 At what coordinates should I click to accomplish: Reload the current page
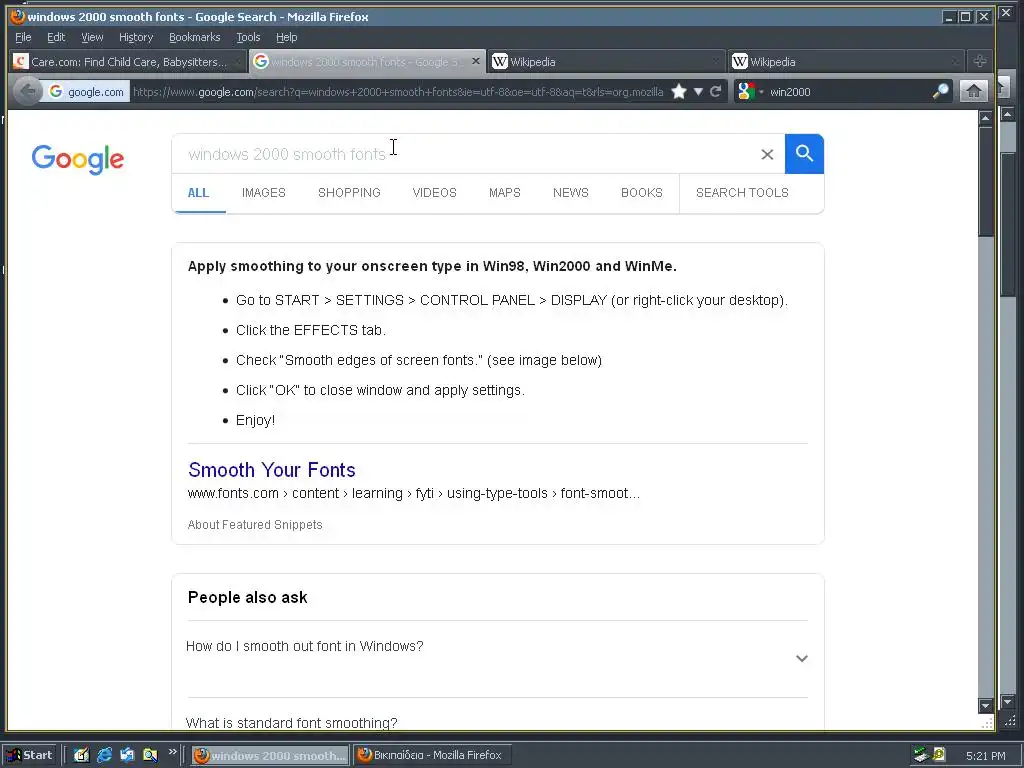tap(716, 91)
